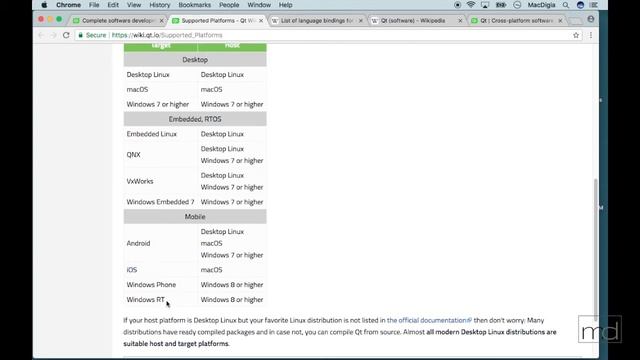This screenshot has height=360, width=640.
Task: Click the Desktop section header
Action: coord(195,60)
